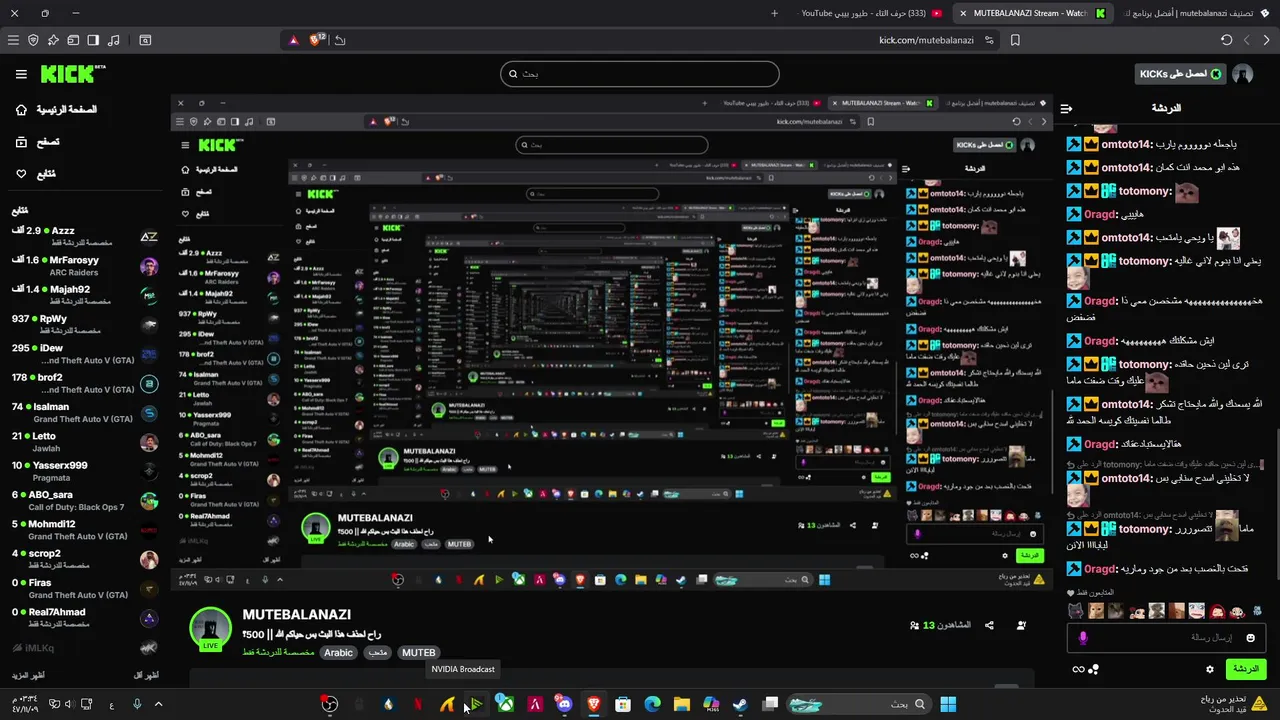Open the Brave browser menu icon

tap(13, 40)
